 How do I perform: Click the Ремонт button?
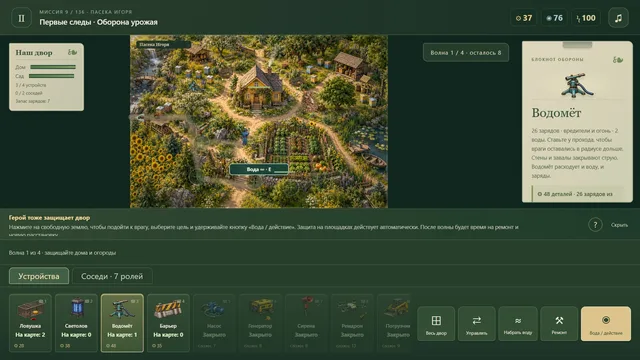pos(559,324)
